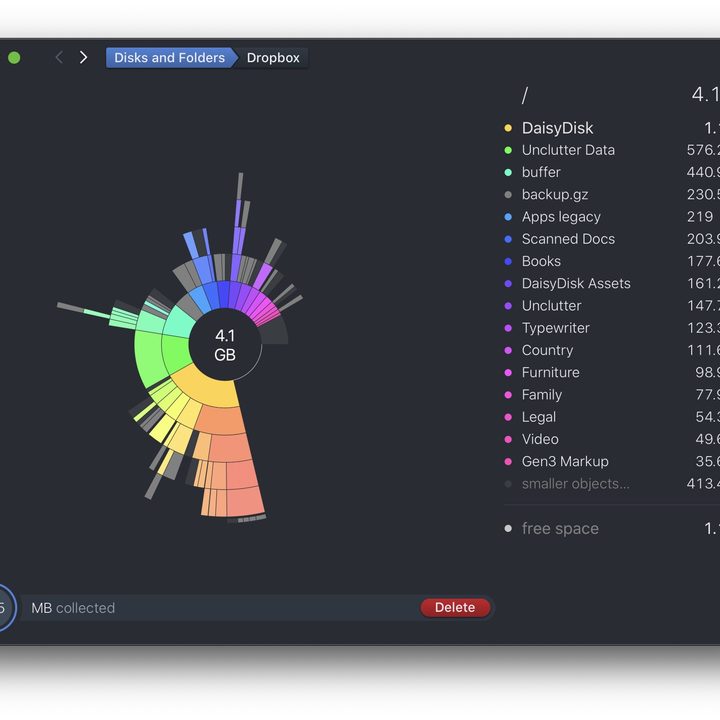This screenshot has height=720, width=720.
Task: Select the Dropbox breadcrumb
Action: coord(273,58)
